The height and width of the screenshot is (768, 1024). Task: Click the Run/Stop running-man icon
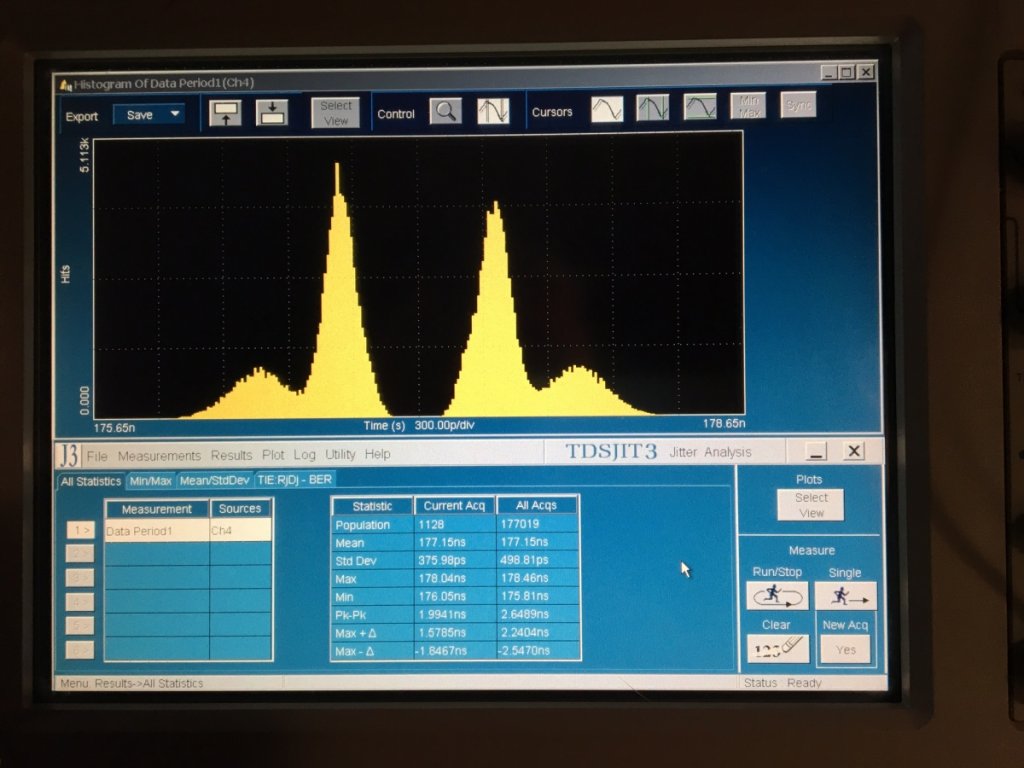coord(777,595)
